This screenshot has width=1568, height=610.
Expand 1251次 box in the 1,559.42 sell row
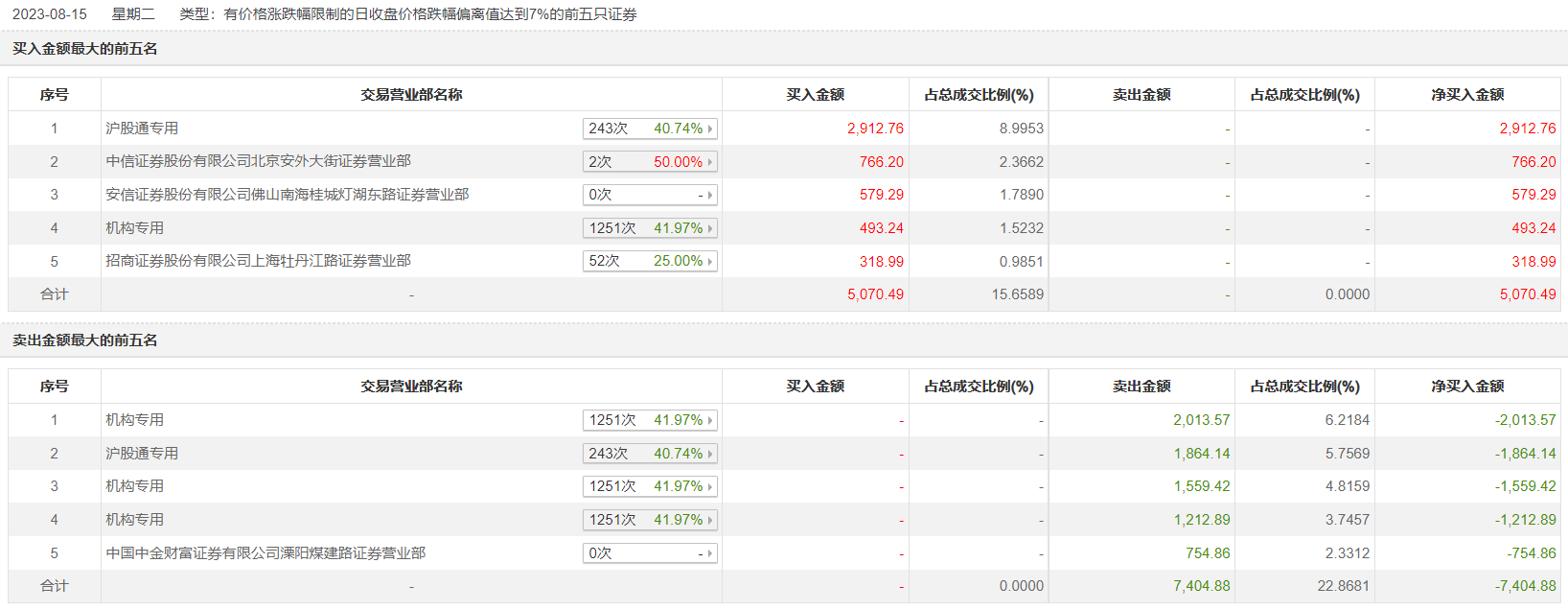point(649,486)
